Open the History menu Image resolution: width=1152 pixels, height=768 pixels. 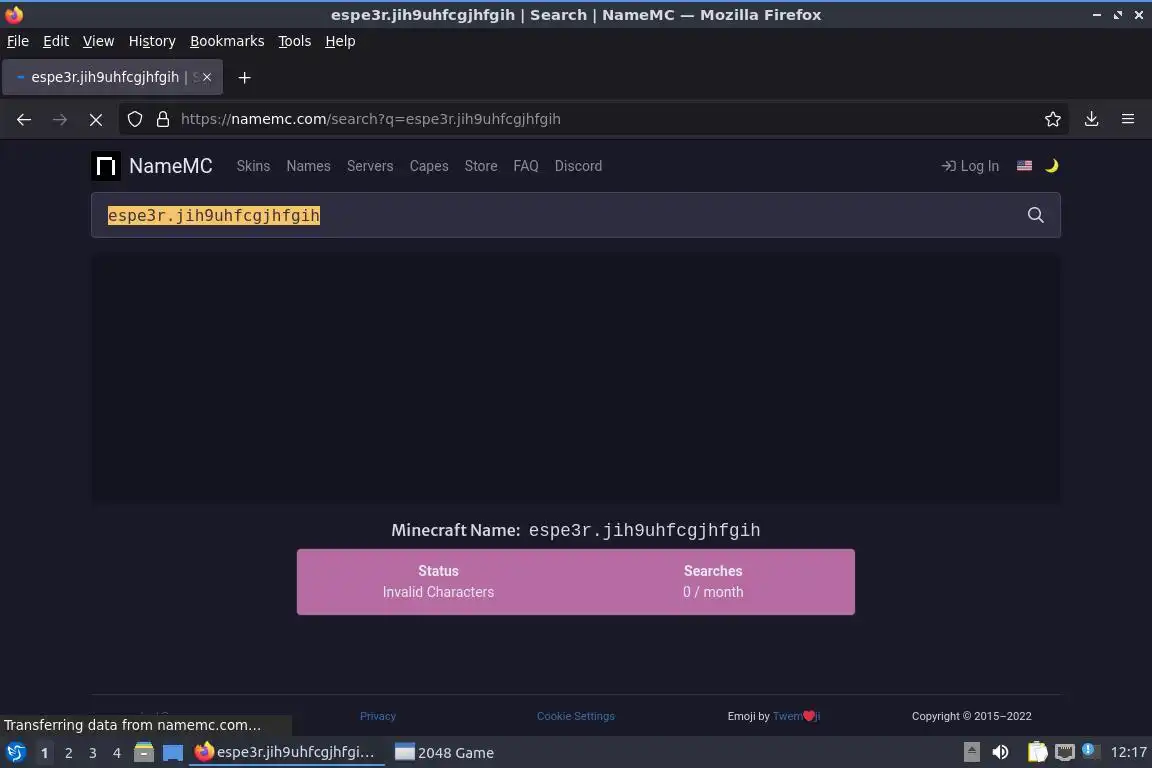coord(152,41)
